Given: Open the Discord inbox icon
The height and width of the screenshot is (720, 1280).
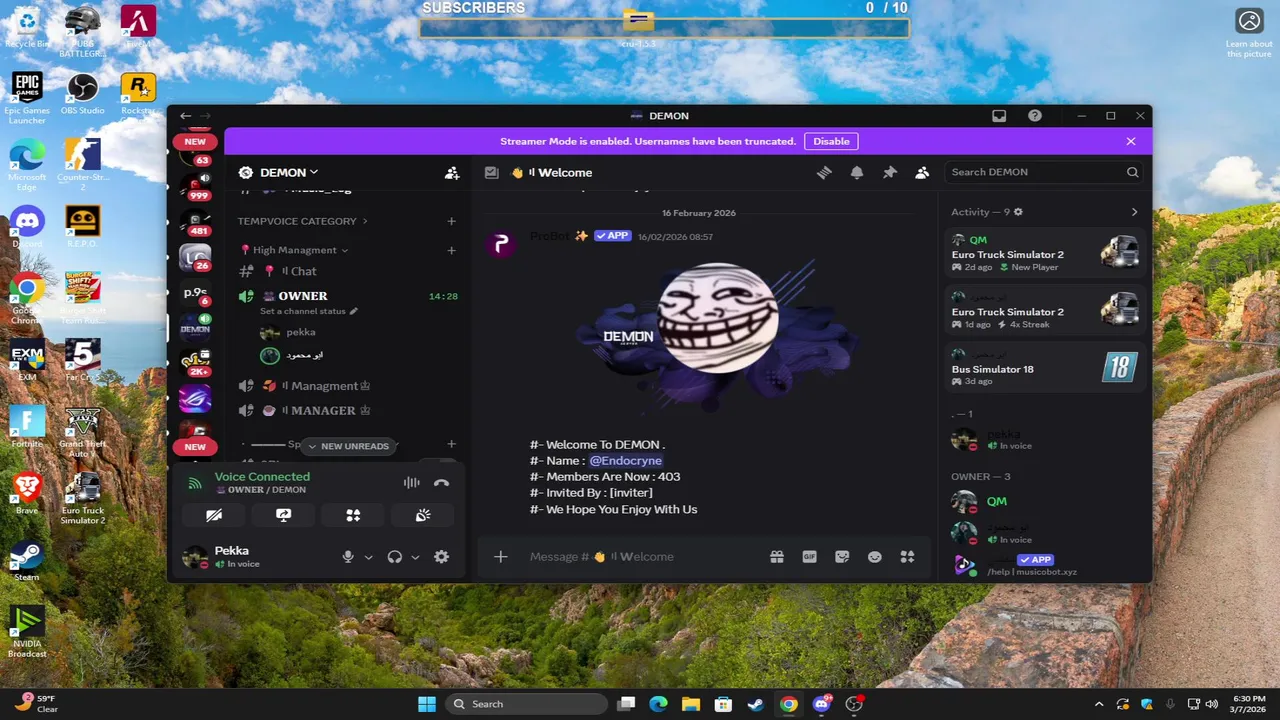Looking at the screenshot, I should point(999,116).
